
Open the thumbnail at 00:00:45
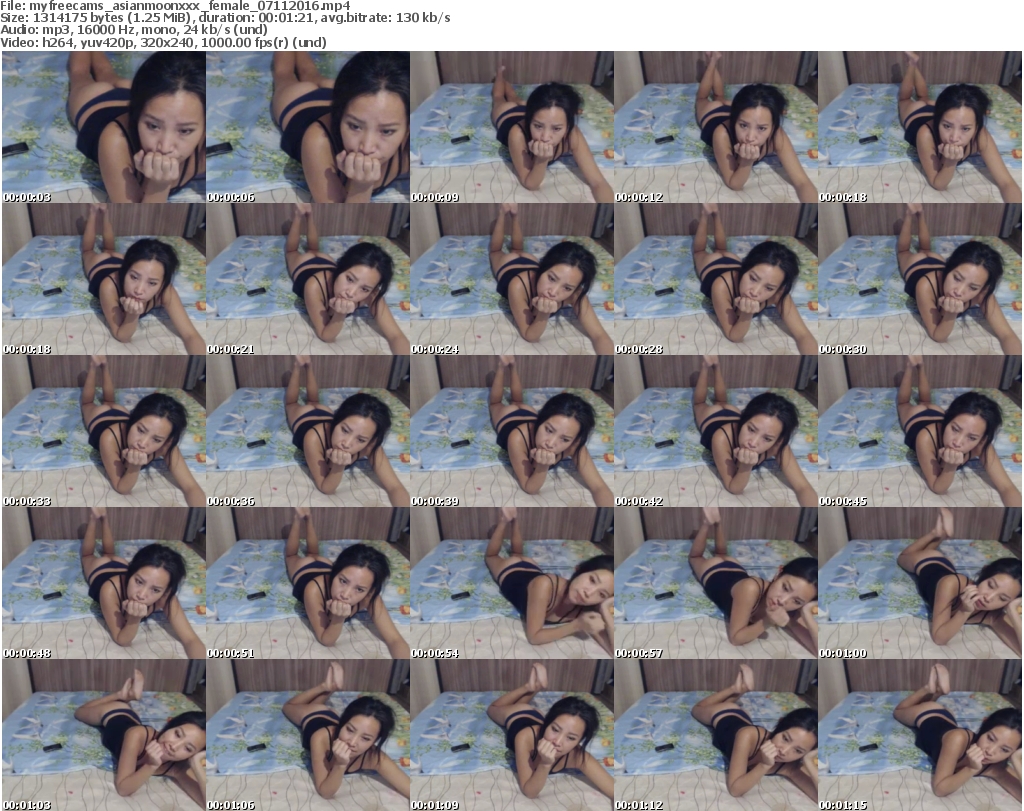(x=919, y=431)
